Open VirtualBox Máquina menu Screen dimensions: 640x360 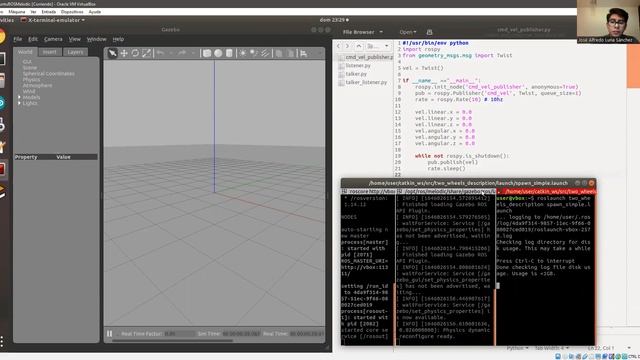pos(17,12)
